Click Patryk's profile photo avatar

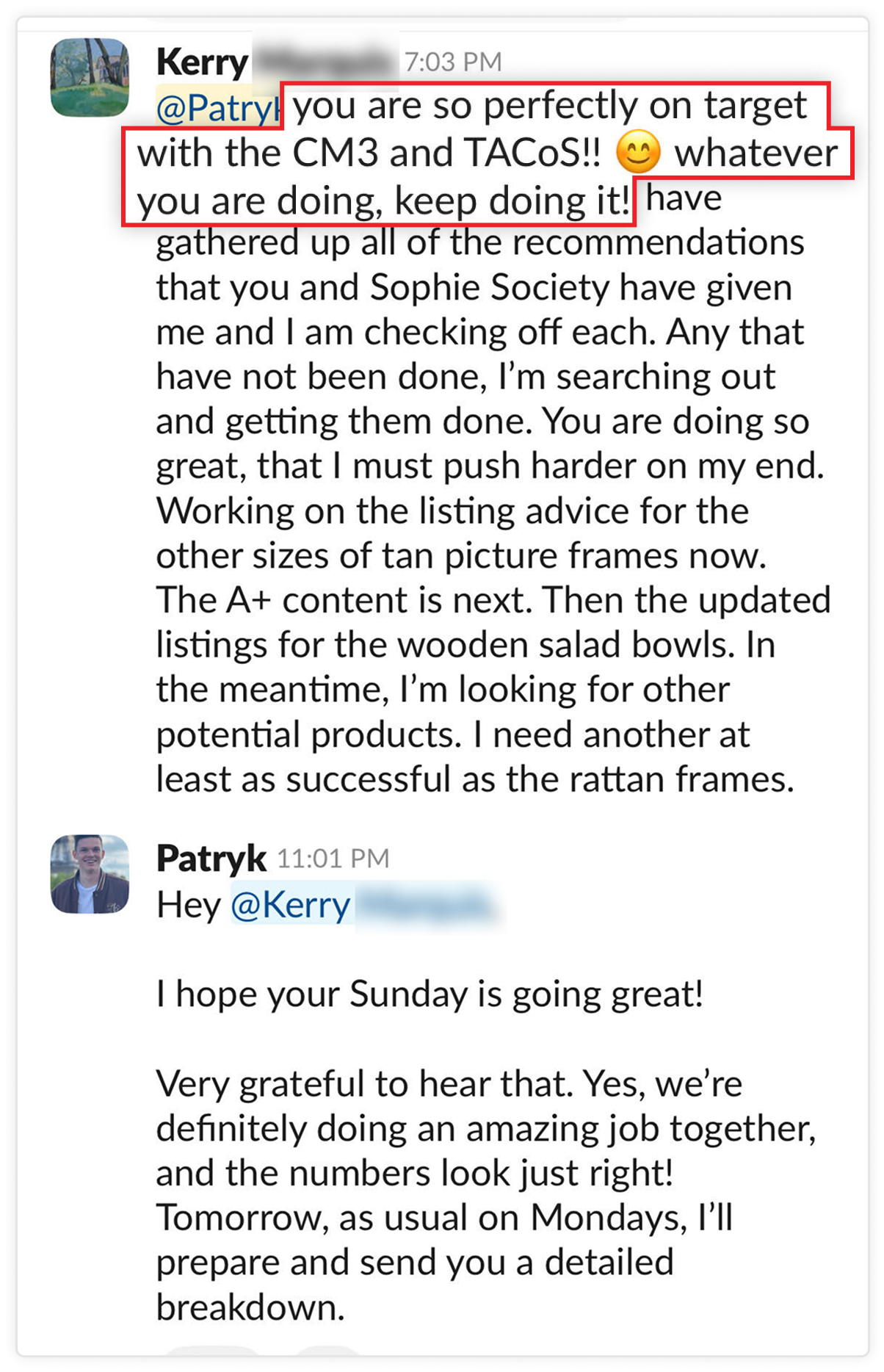(90, 873)
